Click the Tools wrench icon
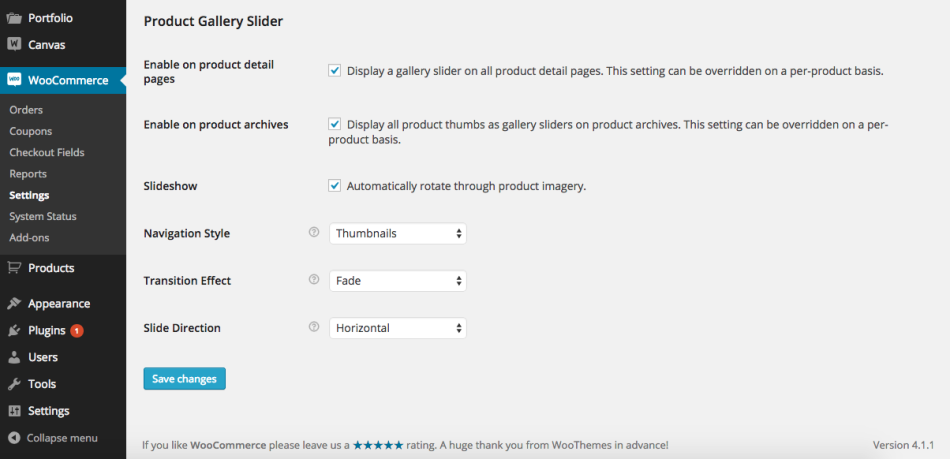Viewport: 950px width, 459px height. (15, 384)
